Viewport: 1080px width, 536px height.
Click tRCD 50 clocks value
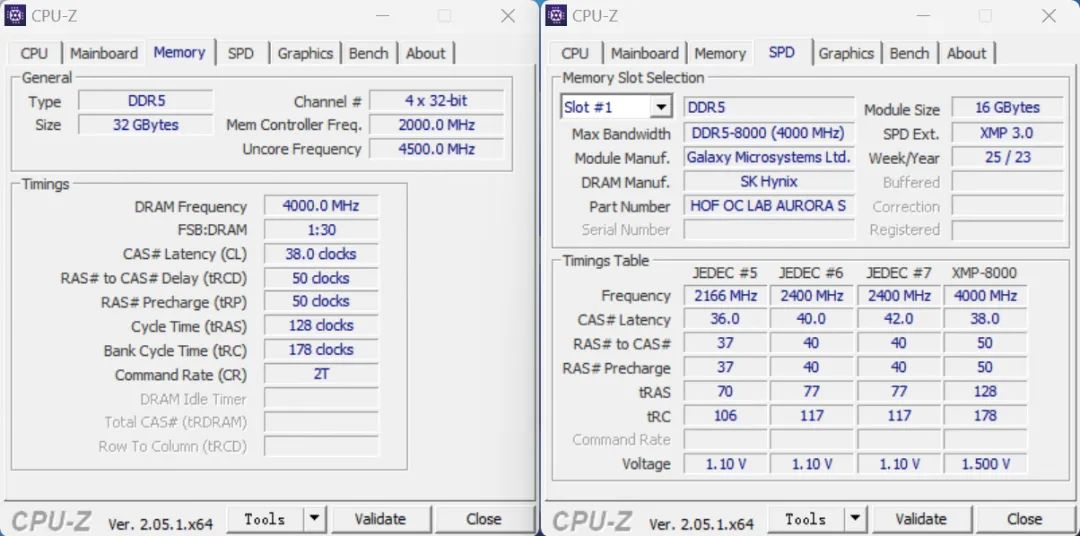click(321, 278)
